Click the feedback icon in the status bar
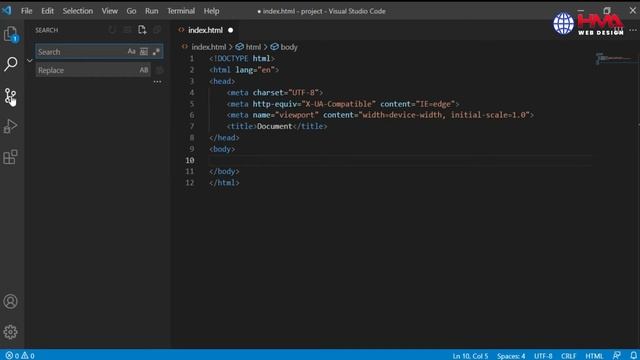The height and width of the screenshot is (360, 640). [x=617, y=356]
